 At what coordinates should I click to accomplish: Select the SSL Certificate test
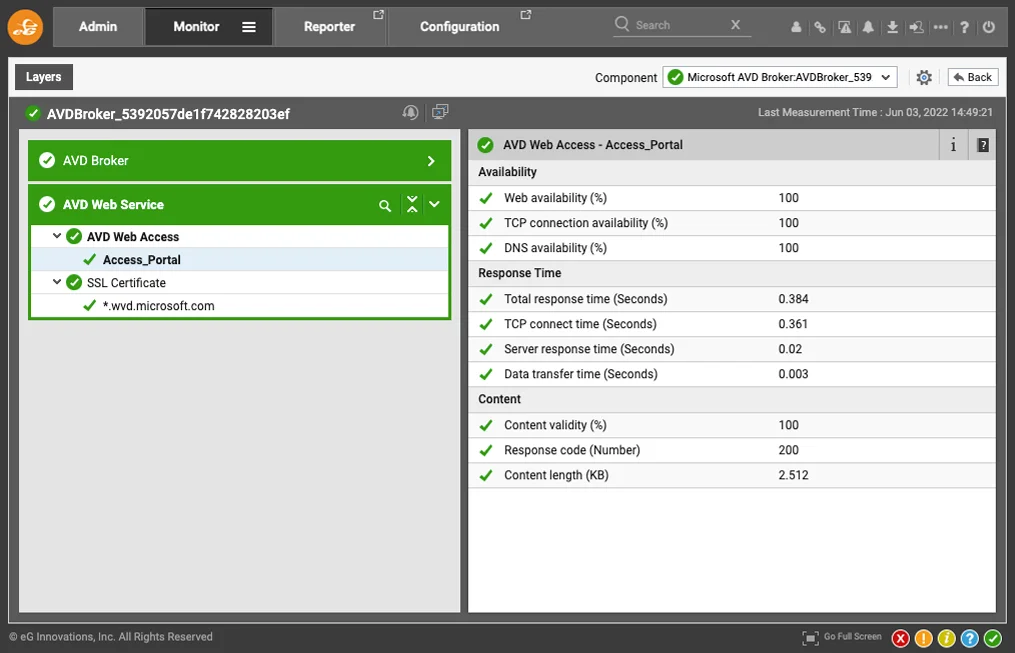(126, 283)
